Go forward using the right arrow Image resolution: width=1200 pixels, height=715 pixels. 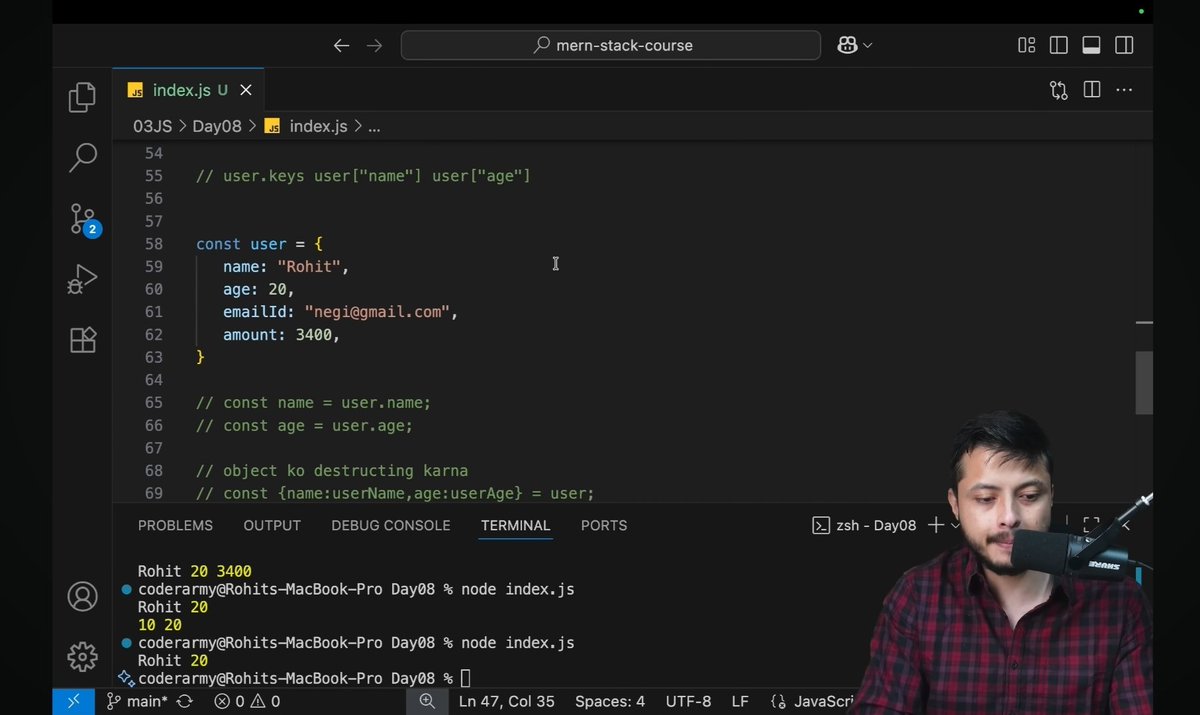374,45
